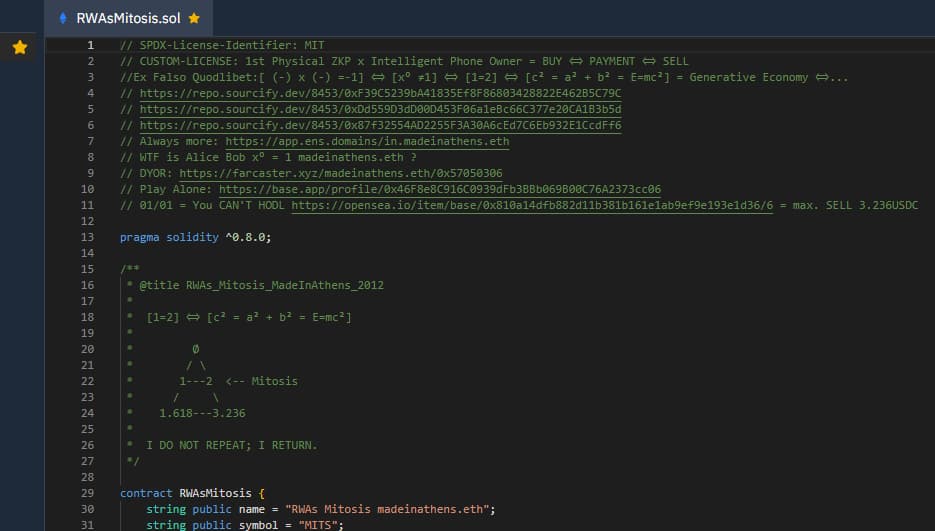Open the farcaster.xyz madeinathens.eth link

click(x=340, y=173)
